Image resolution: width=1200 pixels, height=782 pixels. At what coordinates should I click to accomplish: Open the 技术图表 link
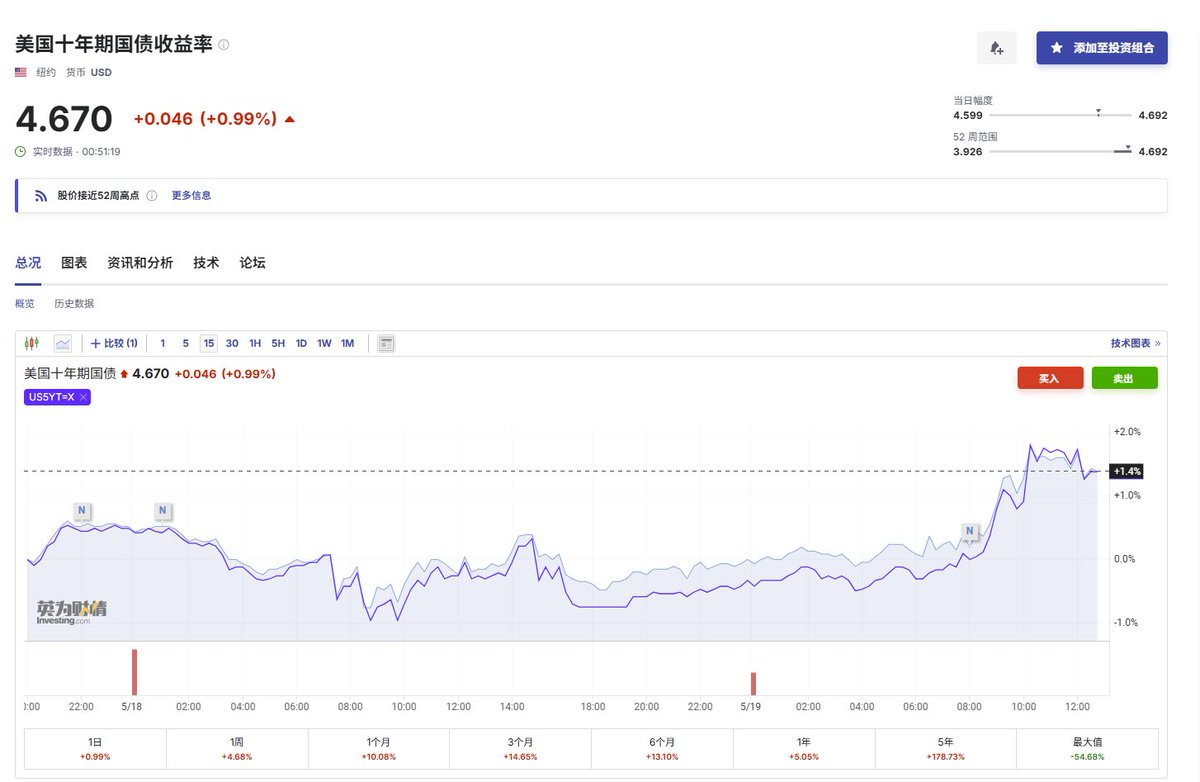(1135, 343)
